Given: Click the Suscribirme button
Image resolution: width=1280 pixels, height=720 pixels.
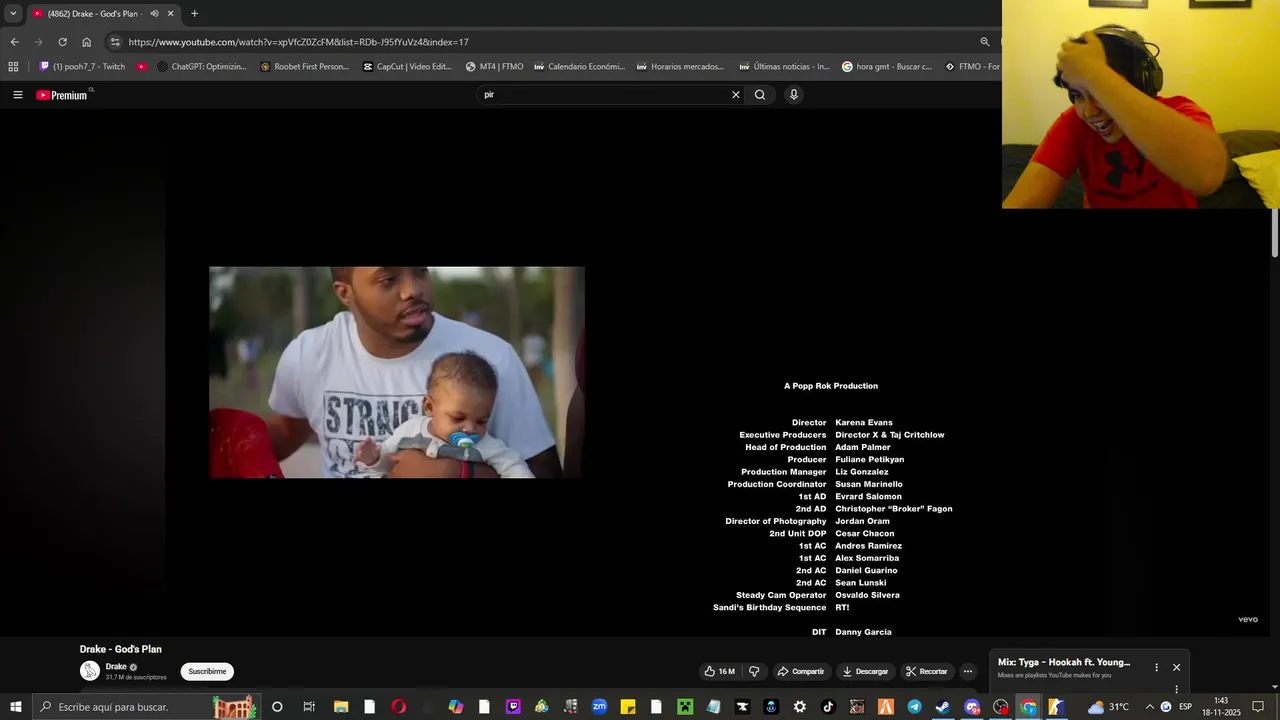Looking at the screenshot, I should click(207, 671).
